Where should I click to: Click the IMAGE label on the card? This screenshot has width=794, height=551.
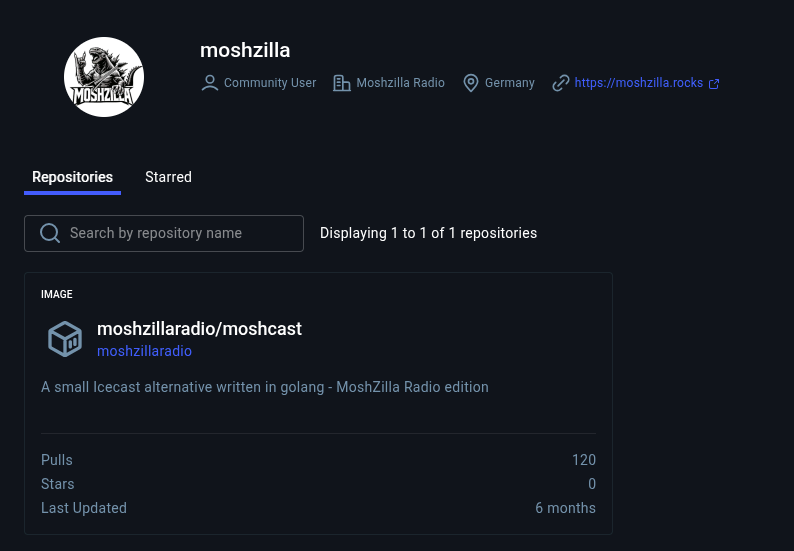point(57,294)
